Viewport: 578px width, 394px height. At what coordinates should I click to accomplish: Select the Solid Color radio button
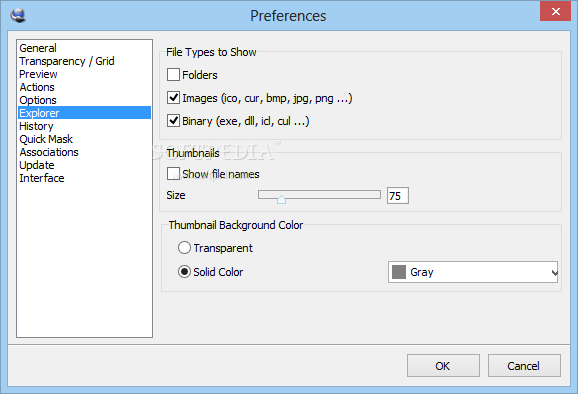click(x=184, y=272)
